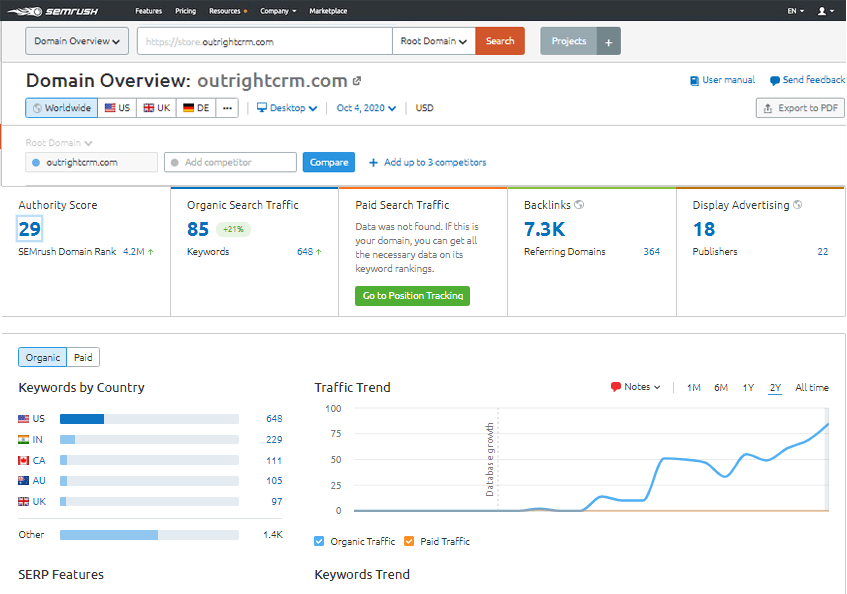The width and height of the screenshot is (847, 594).
Task: Click the outrightcrm.com domain field
Action: pyautogui.click(x=91, y=163)
